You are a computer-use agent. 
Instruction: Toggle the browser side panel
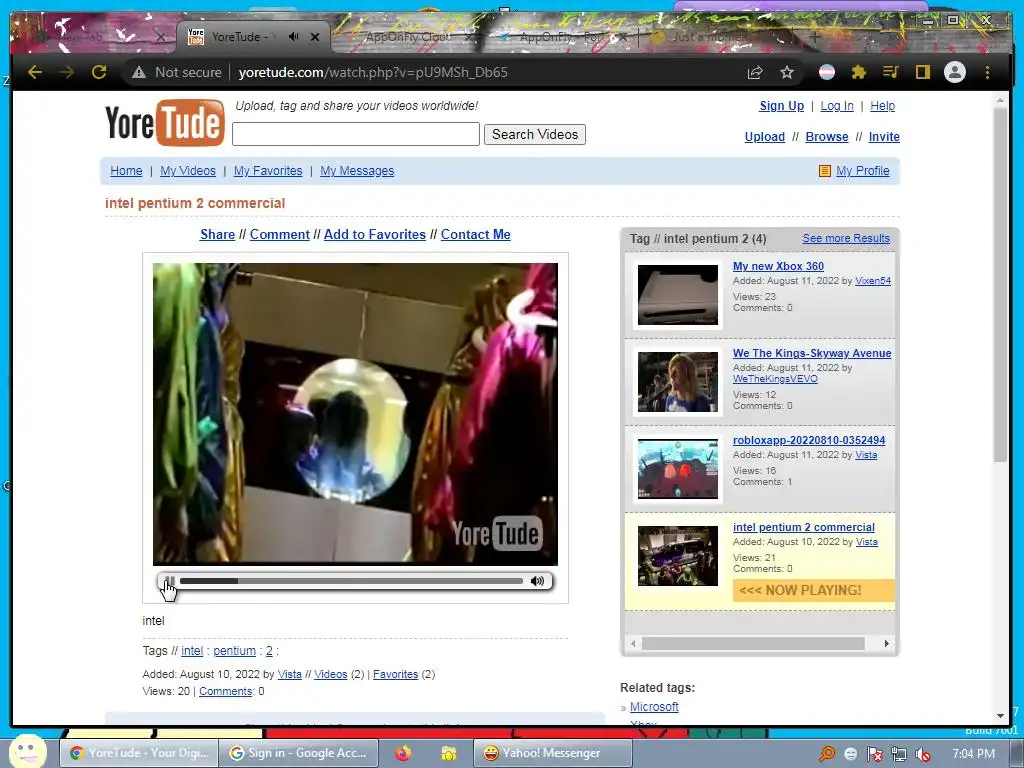[x=922, y=72]
